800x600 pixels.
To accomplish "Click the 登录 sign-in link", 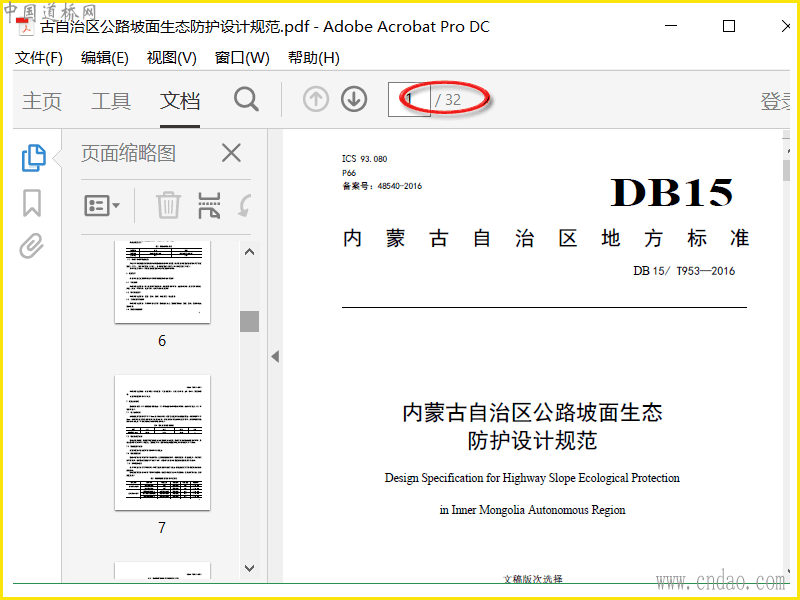I will (775, 101).
